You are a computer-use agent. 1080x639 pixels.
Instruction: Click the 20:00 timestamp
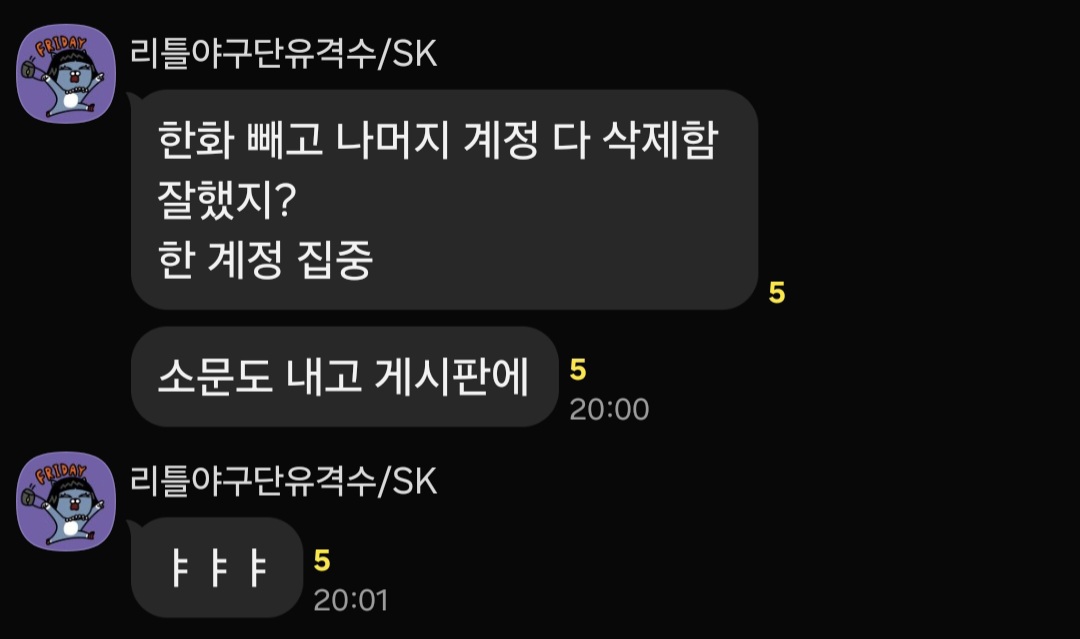609,410
